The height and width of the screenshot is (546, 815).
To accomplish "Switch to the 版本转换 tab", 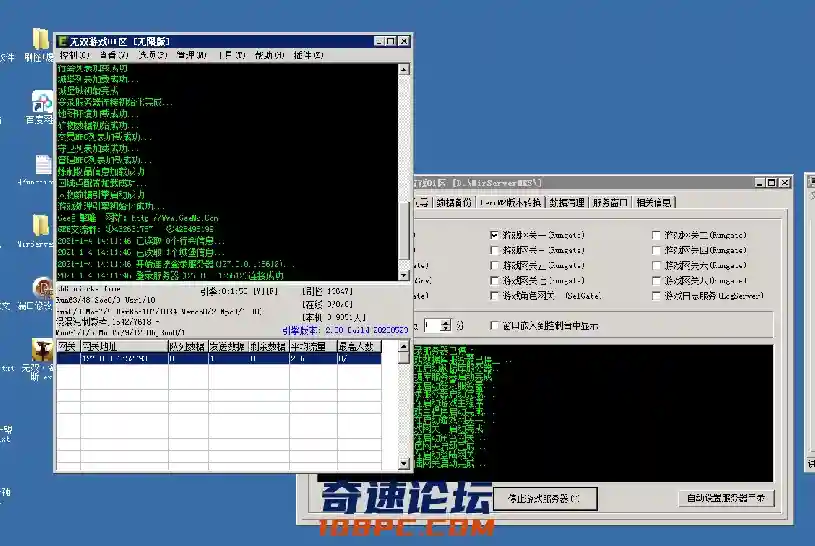I will [511, 202].
